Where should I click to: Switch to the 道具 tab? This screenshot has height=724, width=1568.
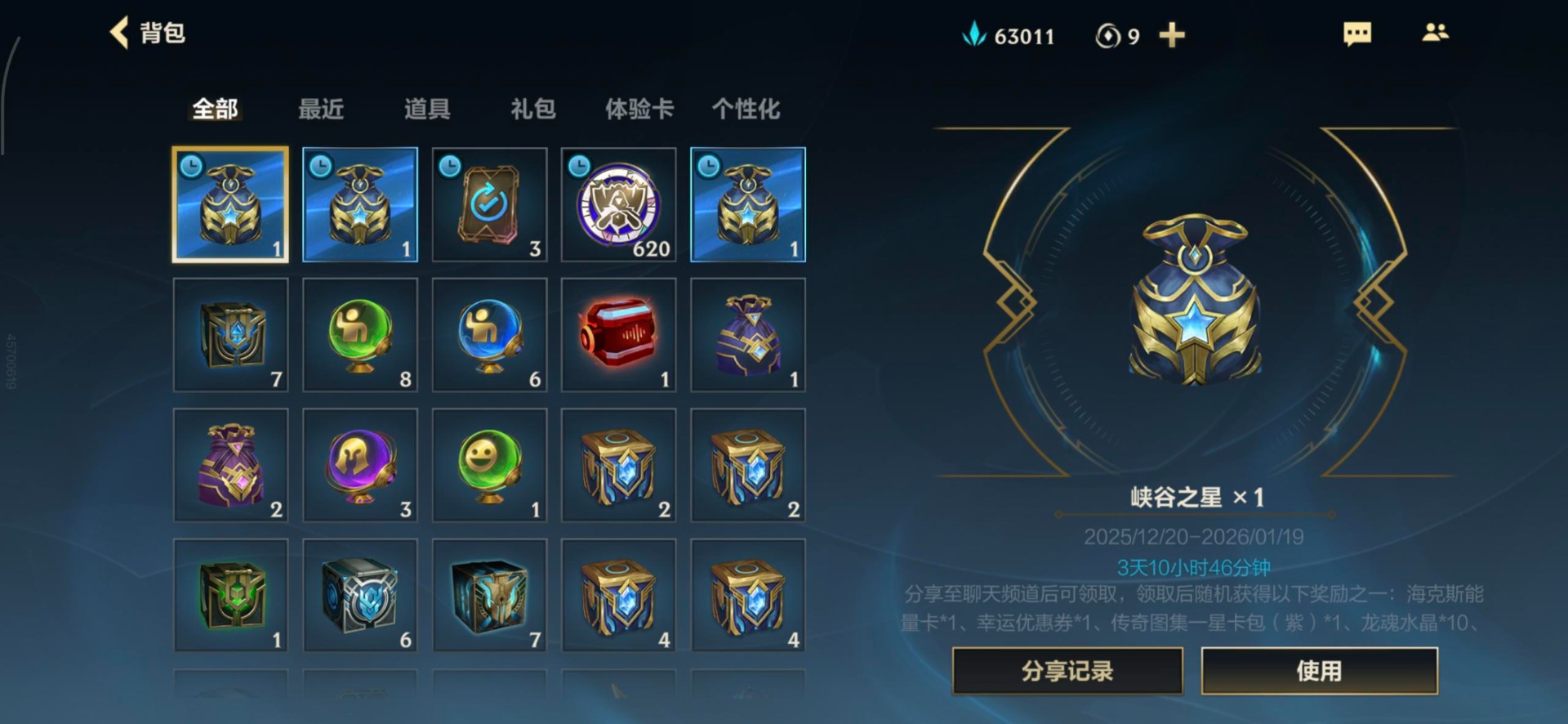[426, 109]
